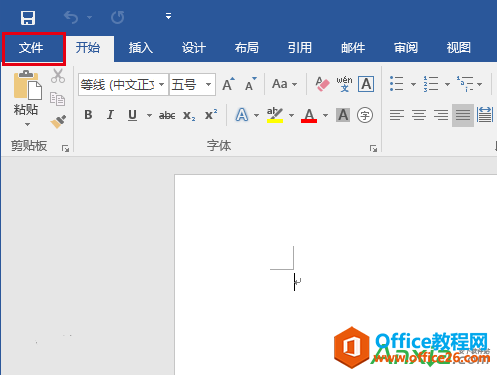Open the 文件 tab
497x375 pixels.
click(31, 48)
